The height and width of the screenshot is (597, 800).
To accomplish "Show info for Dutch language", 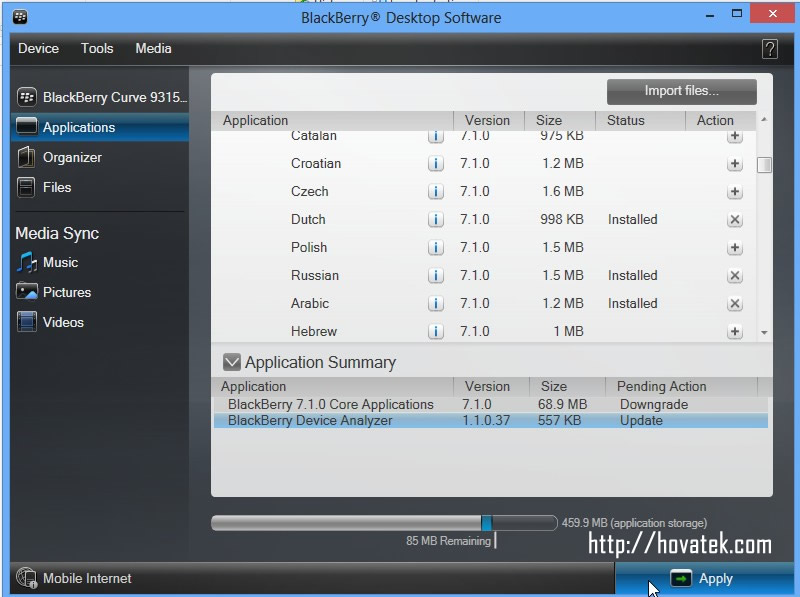I will pyautogui.click(x=435, y=220).
